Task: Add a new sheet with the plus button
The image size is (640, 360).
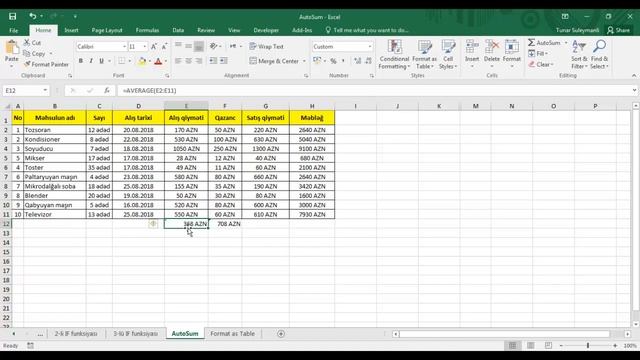Action: click(281, 334)
